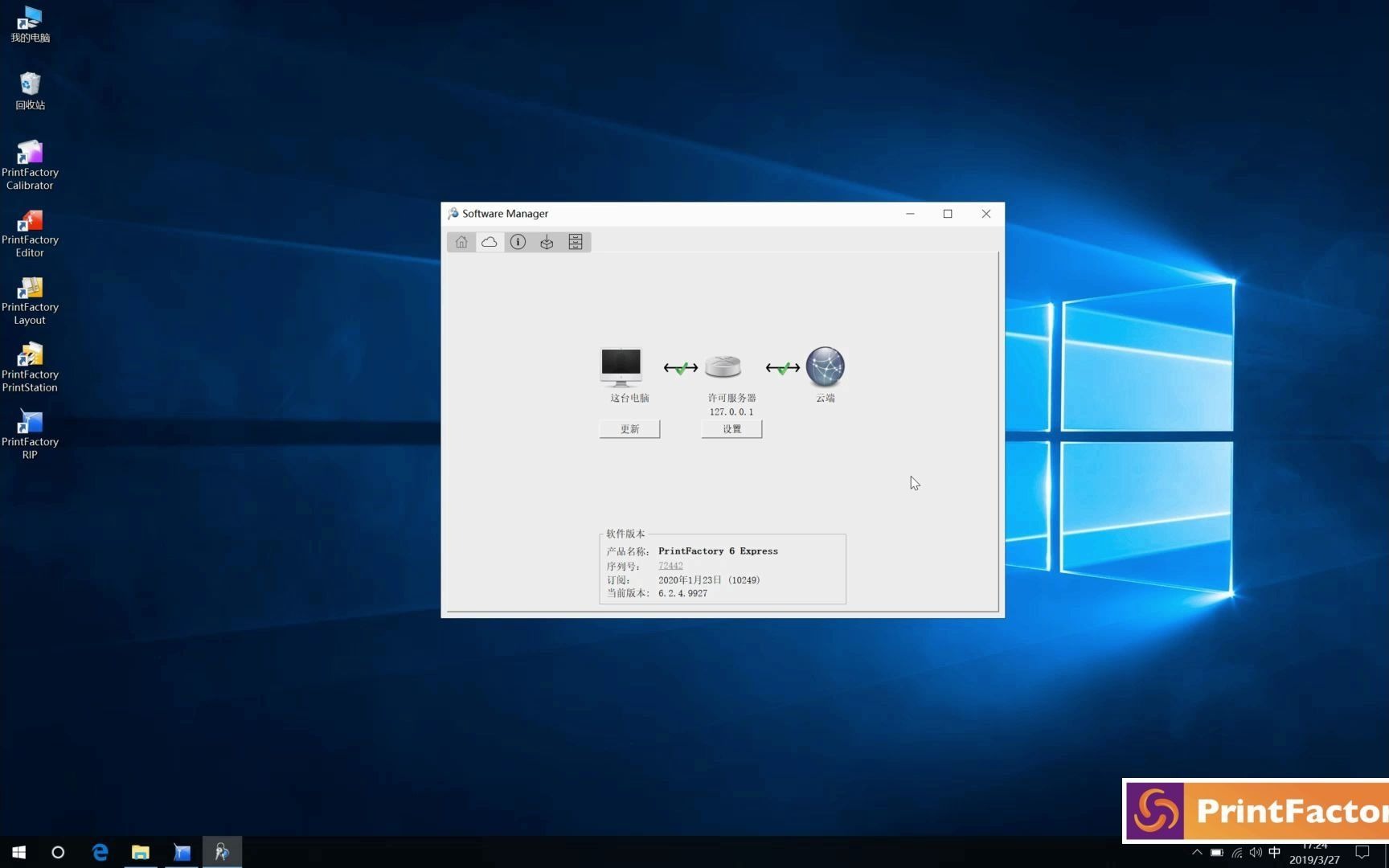The image size is (1389, 868).
Task: Show hidden system tray icons
Action: 1197,853
